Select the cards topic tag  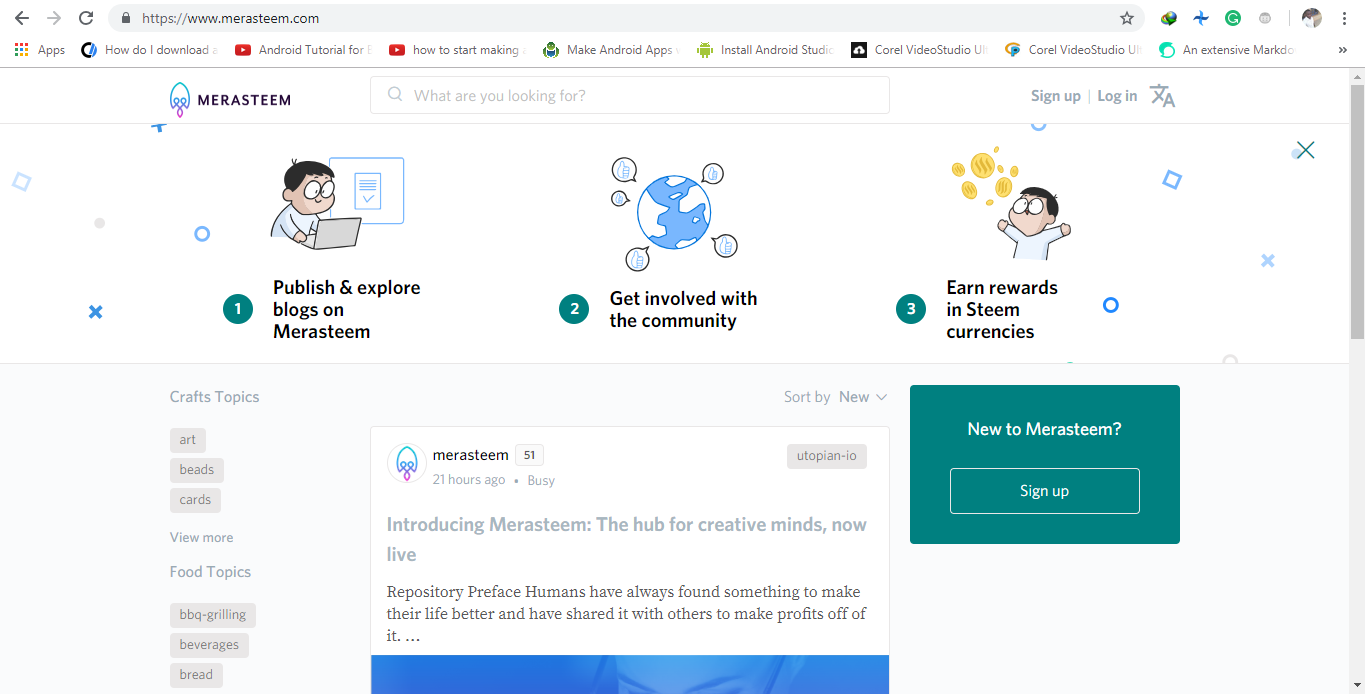(x=195, y=500)
